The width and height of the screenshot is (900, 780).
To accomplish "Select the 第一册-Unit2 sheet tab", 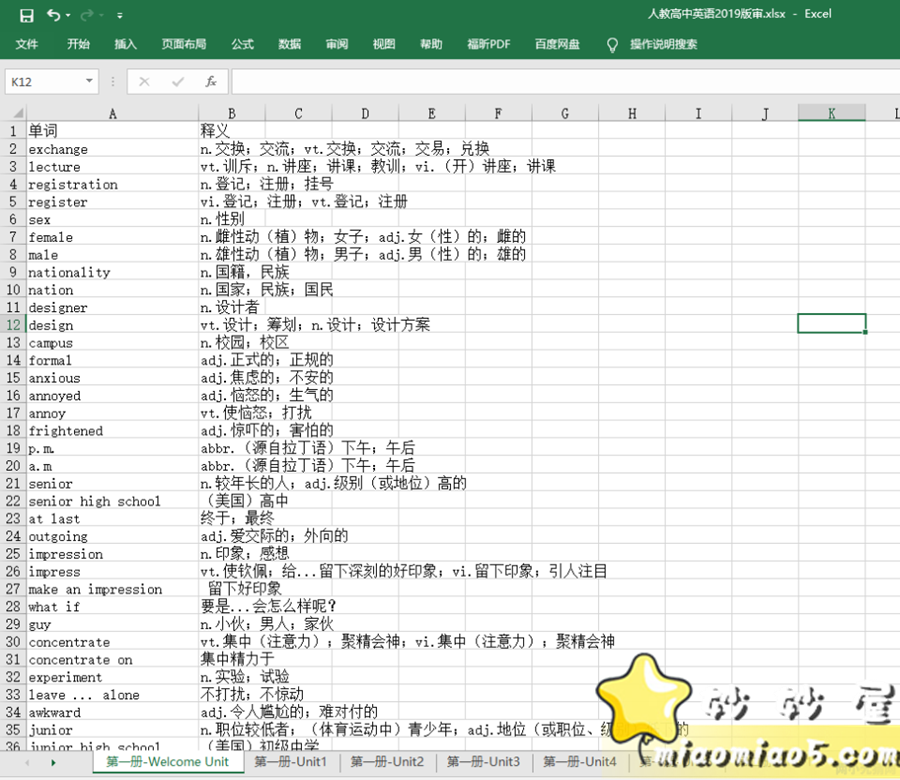I will tap(387, 762).
